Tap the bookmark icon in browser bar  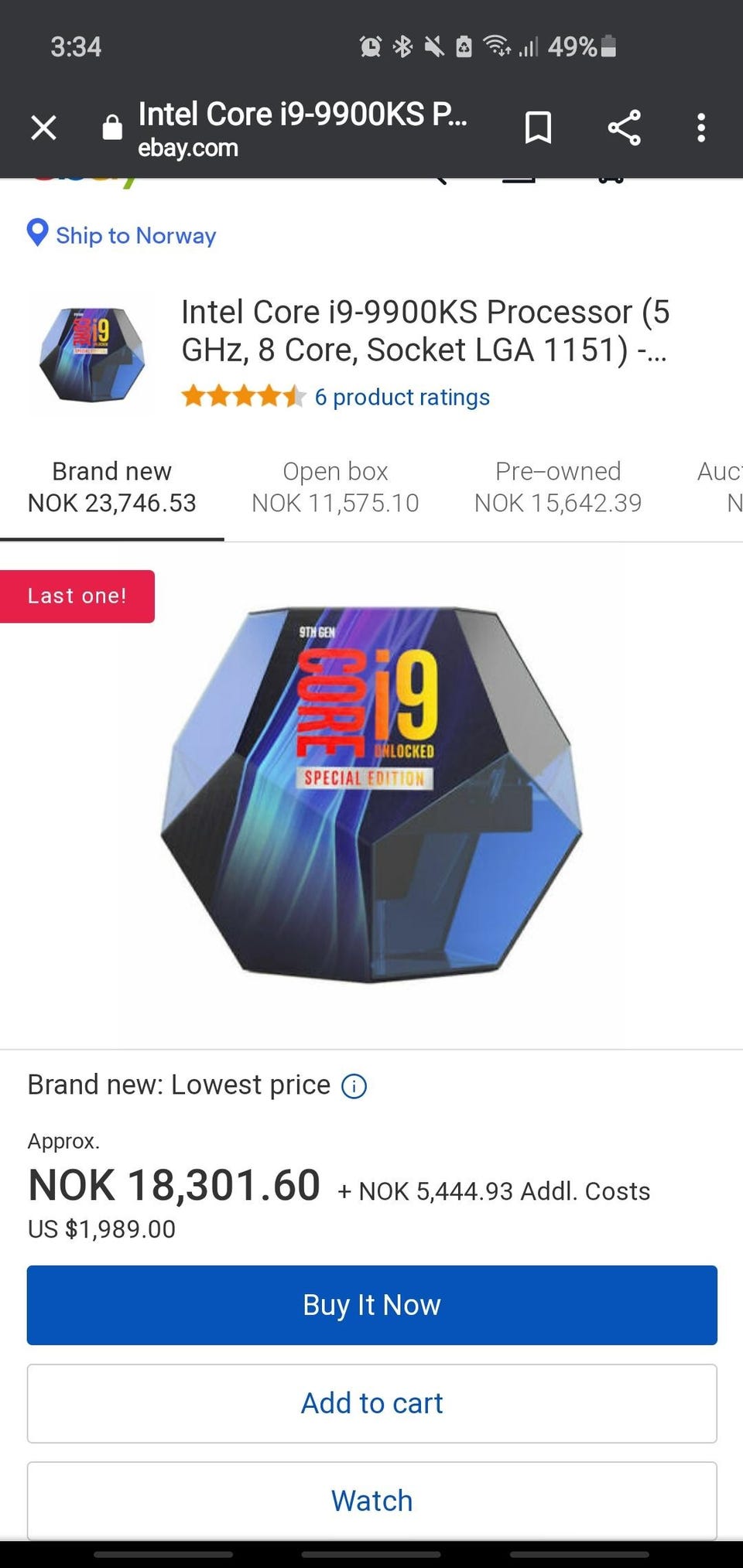(538, 128)
